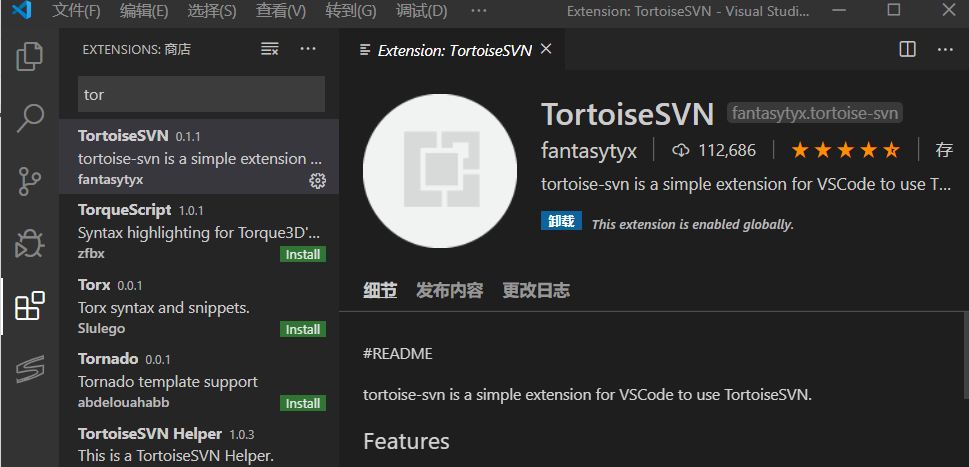969x467 pixels.
Task: Install the TorqueScript extension
Action: (x=303, y=254)
